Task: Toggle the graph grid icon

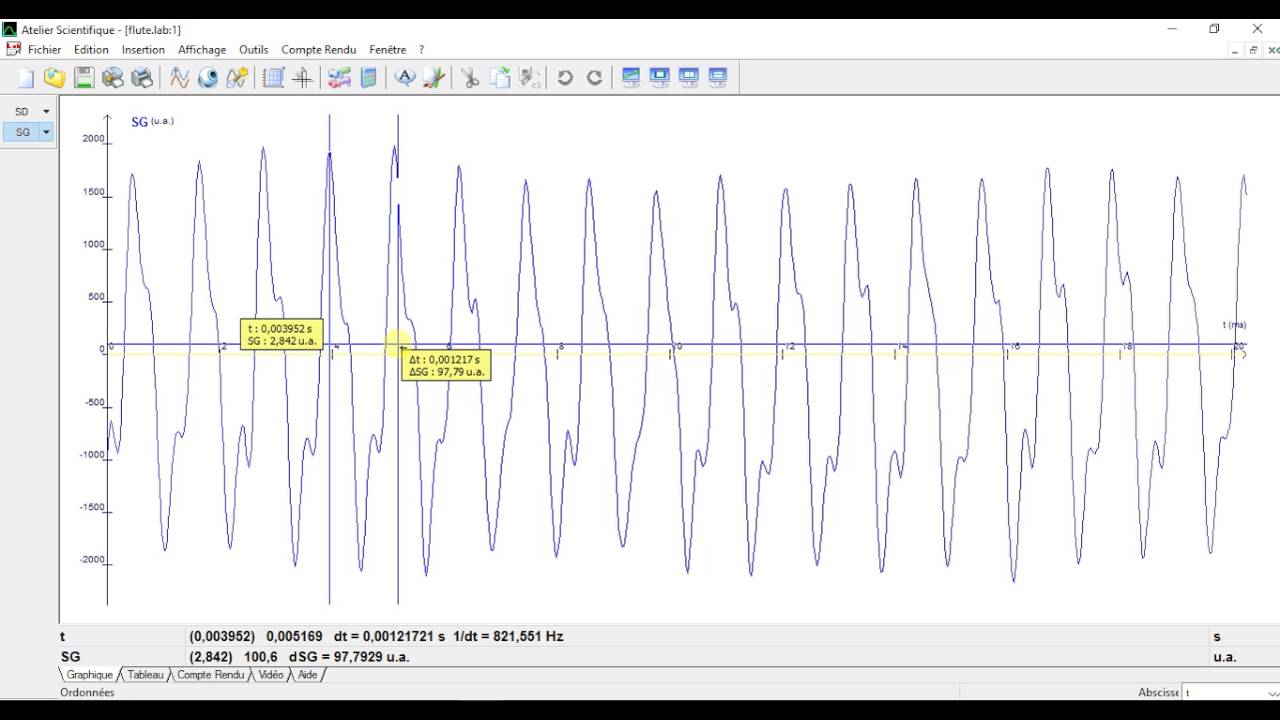Action: [x=273, y=78]
